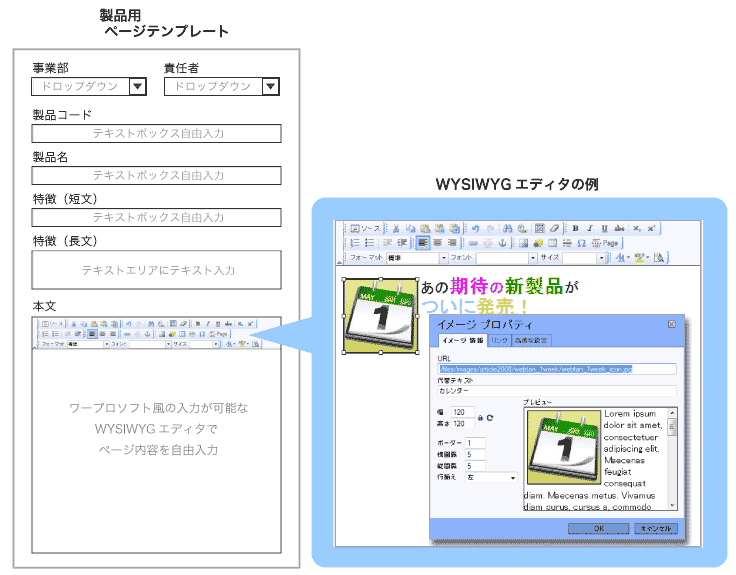
Task: Click the 本文 WYSIWYG editor body area in the template
Action: coord(156,451)
